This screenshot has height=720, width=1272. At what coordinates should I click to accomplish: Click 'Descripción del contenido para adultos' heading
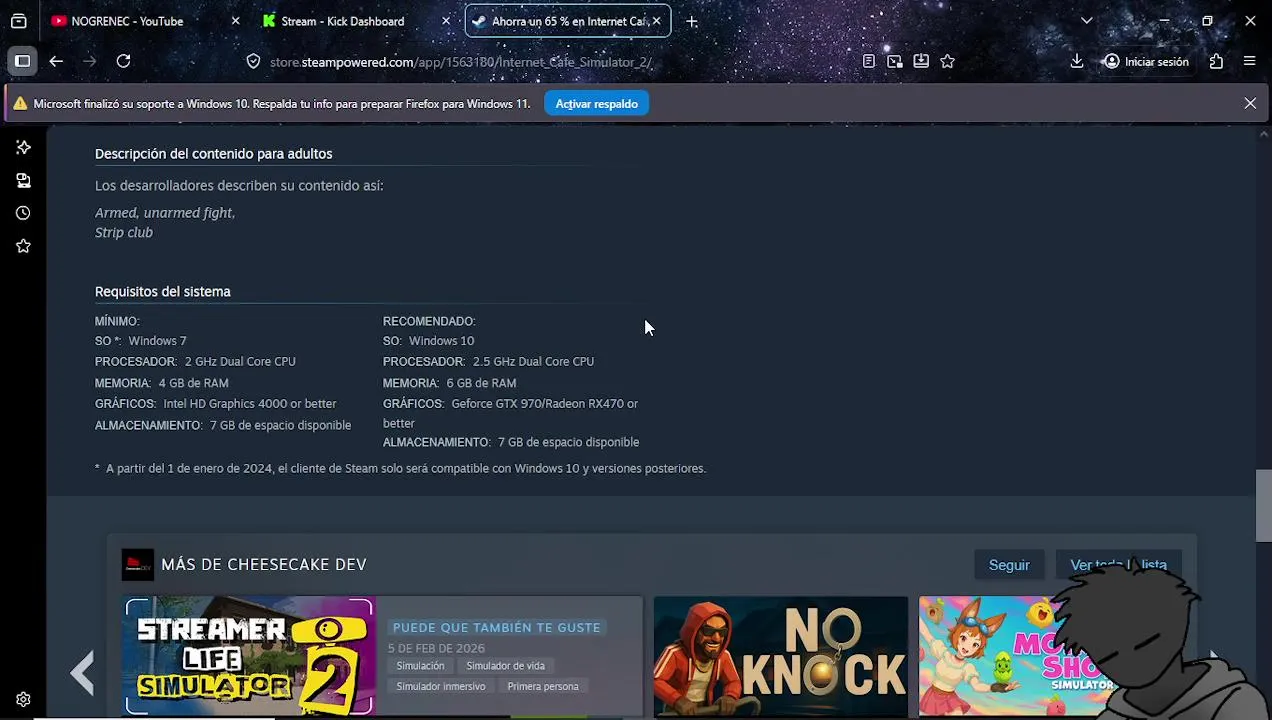pos(214,154)
